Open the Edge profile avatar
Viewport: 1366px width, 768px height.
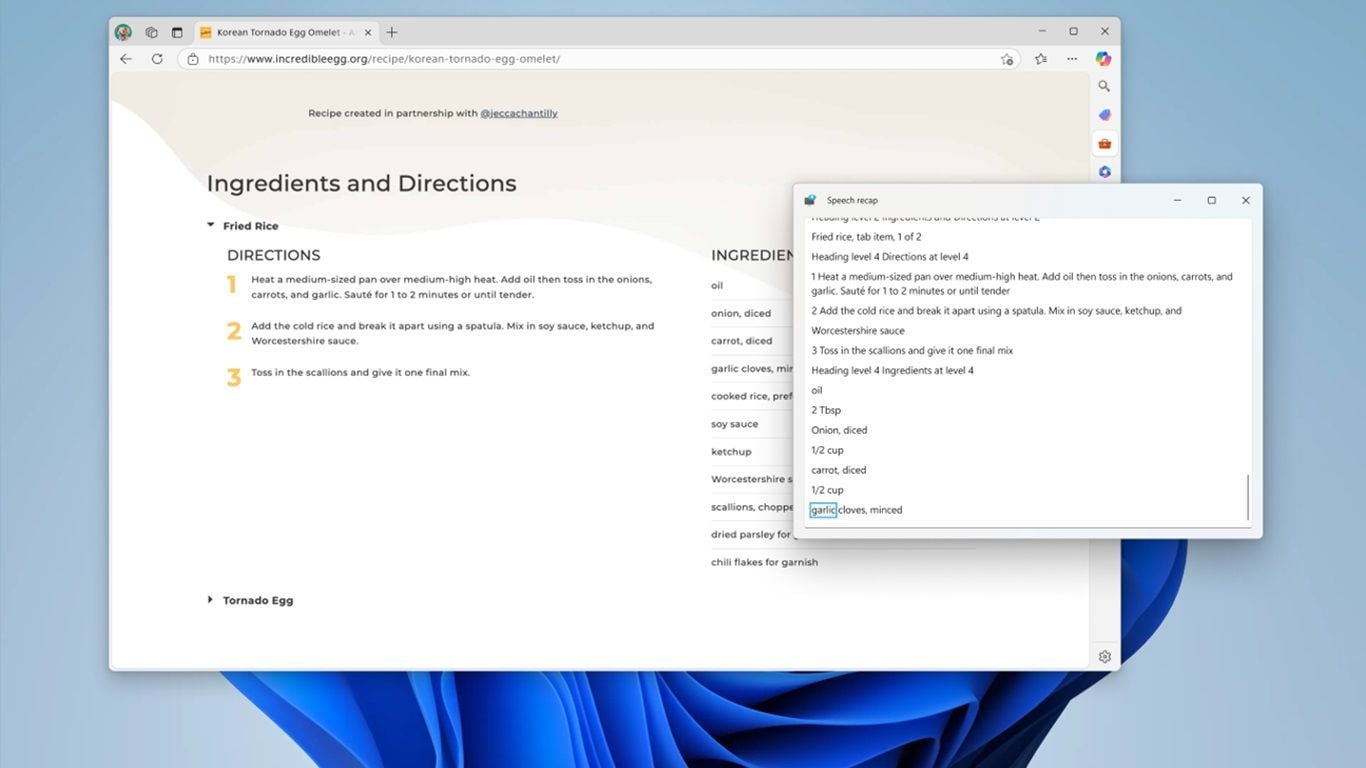(x=123, y=32)
